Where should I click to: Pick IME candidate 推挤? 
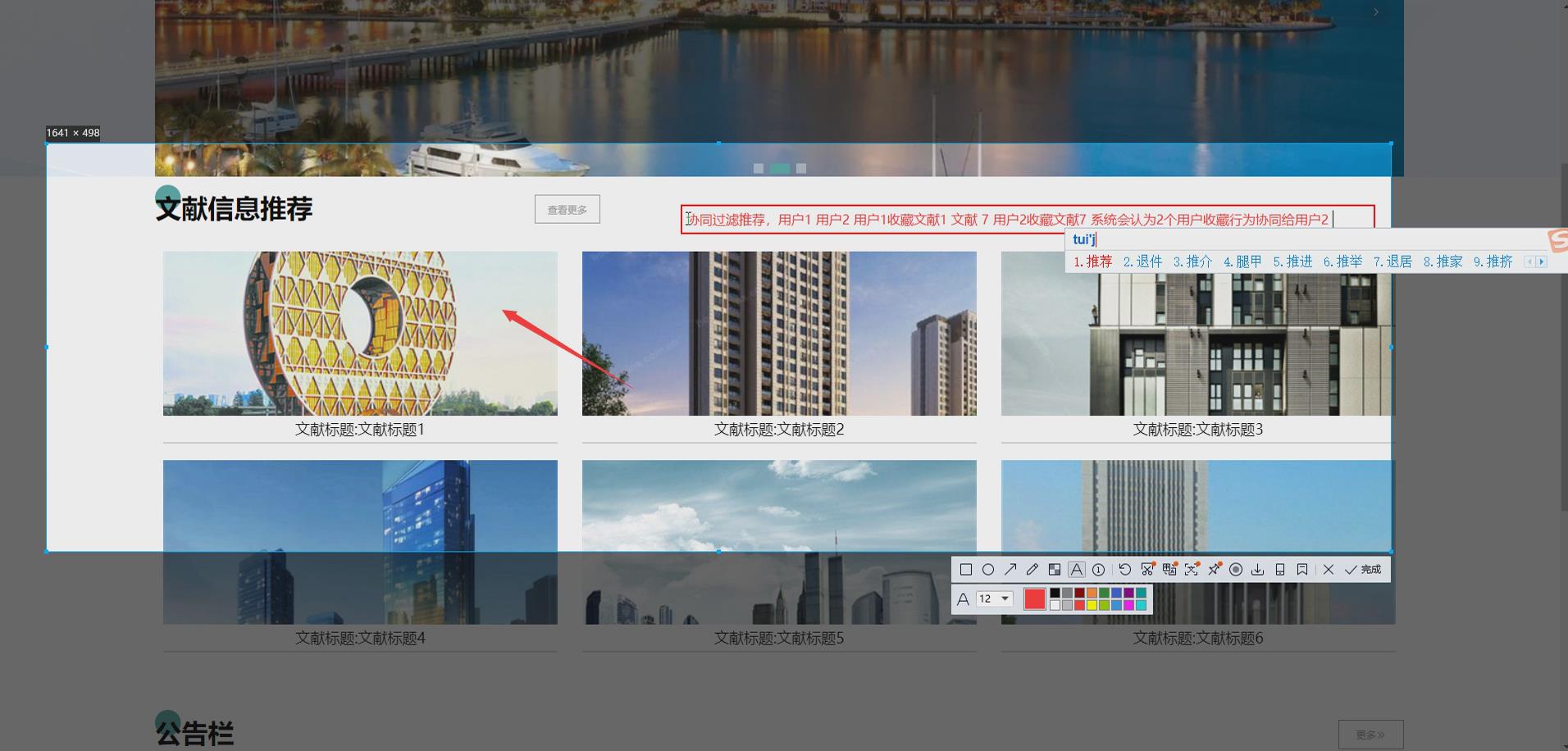[1493, 262]
